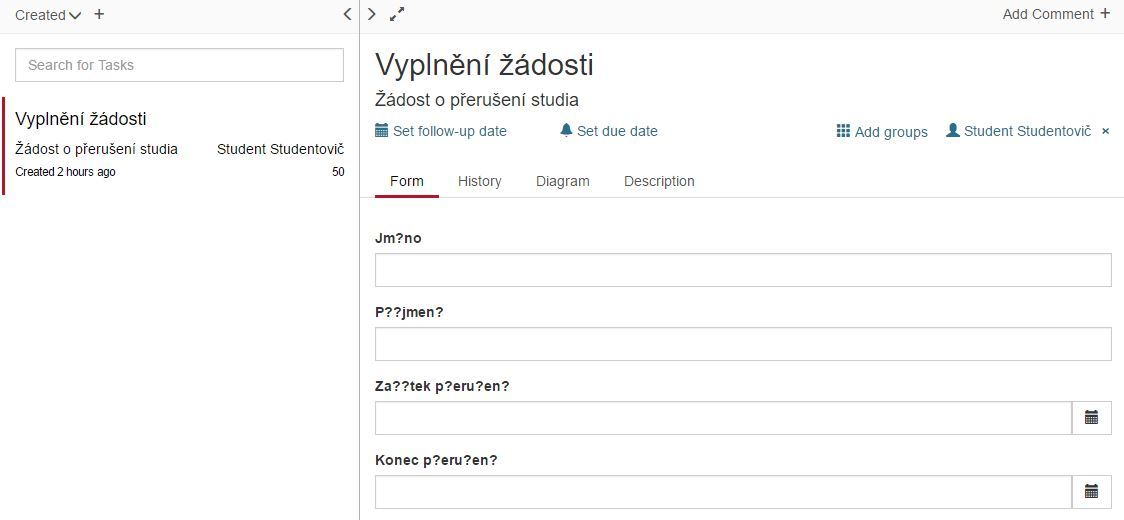The image size is (1124, 520).
Task: Remove assignee with the x icon
Action: point(1105,131)
